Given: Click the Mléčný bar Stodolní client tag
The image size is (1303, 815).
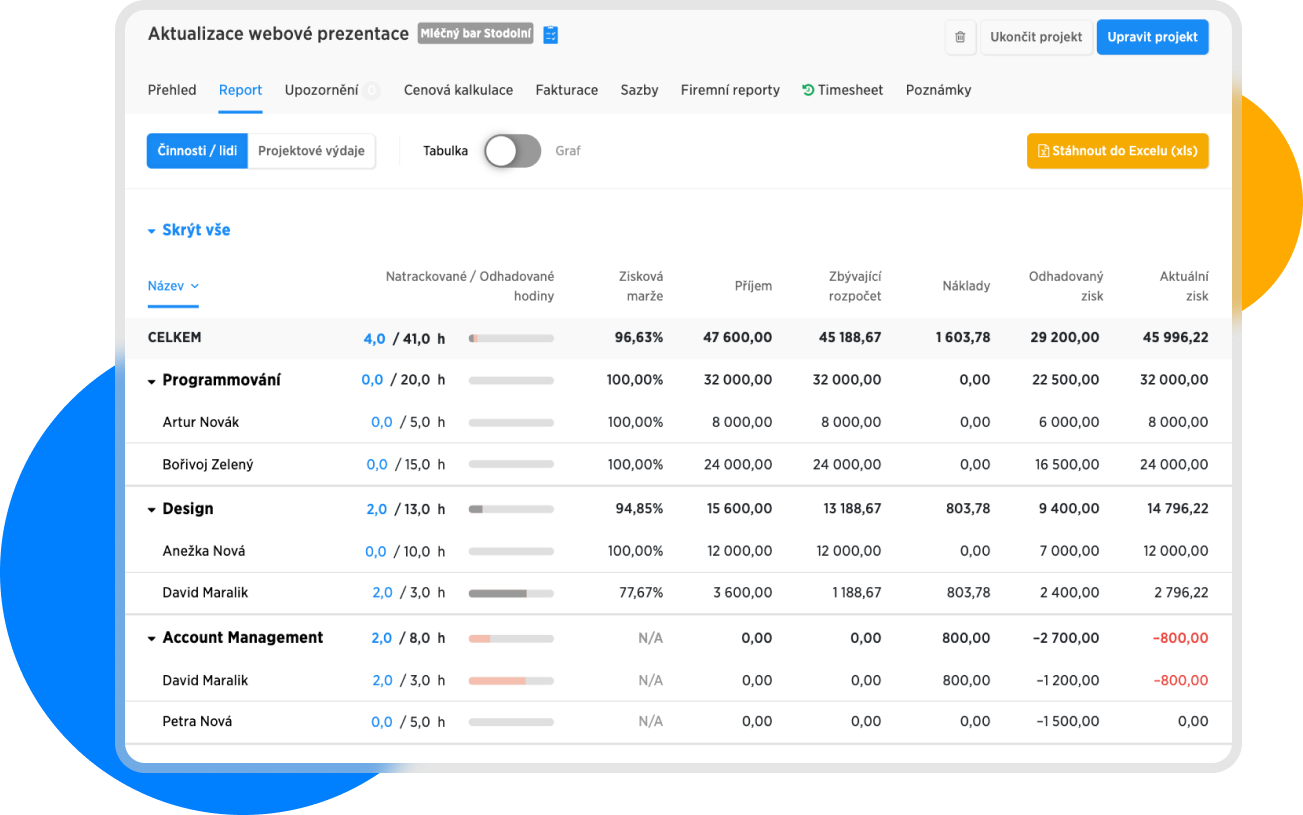Looking at the screenshot, I should [475, 34].
